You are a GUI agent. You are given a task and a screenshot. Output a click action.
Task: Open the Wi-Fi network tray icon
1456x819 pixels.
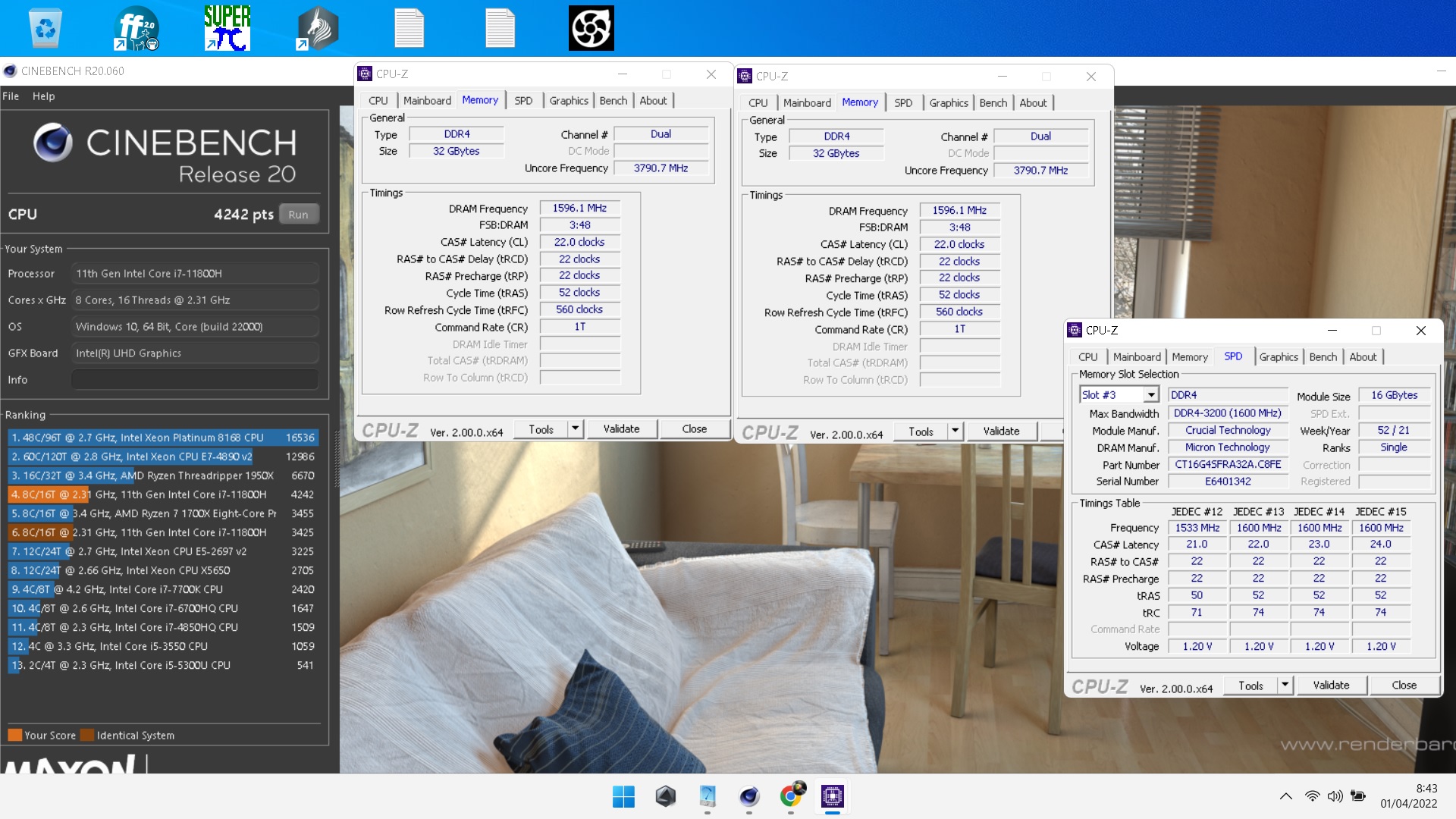pyautogui.click(x=1312, y=796)
